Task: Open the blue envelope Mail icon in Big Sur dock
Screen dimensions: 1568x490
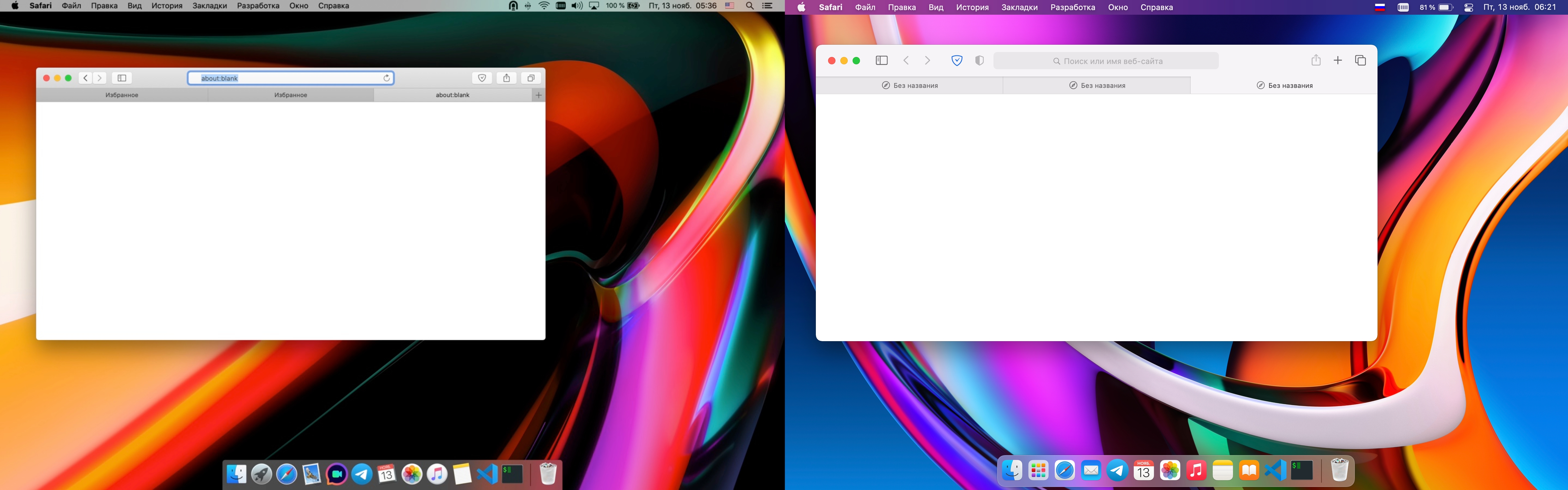Action: [x=1091, y=470]
